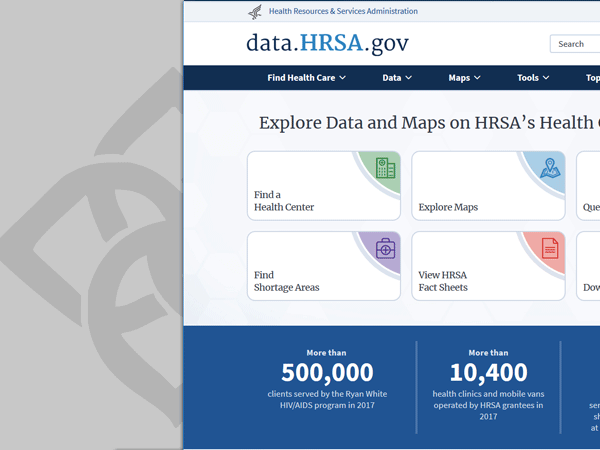600x450 pixels.
Task: Click the 'Explore Data and Maps' heading
Action: pyautogui.click(x=429, y=123)
